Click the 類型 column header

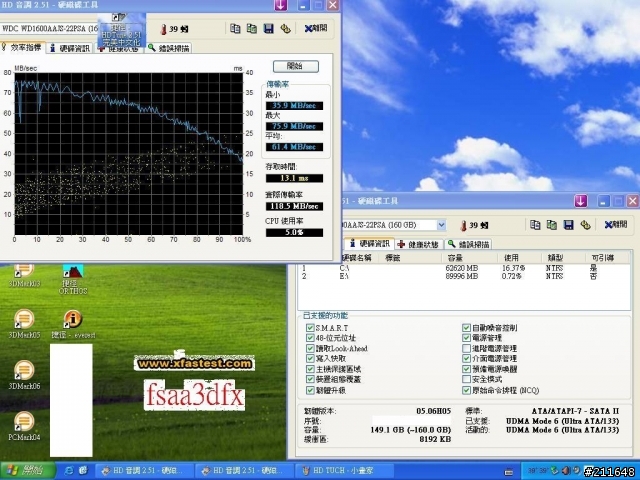(x=563, y=258)
